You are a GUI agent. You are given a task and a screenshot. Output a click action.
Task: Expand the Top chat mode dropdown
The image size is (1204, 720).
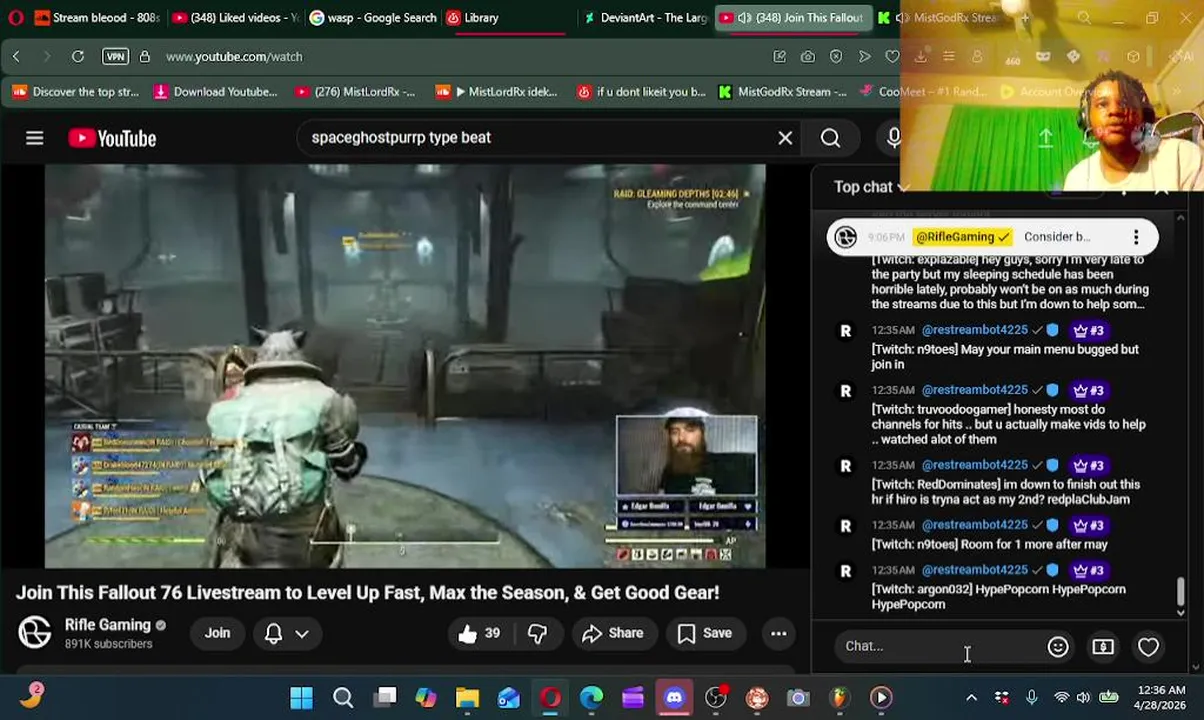pyautogui.click(x=871, y=187)
